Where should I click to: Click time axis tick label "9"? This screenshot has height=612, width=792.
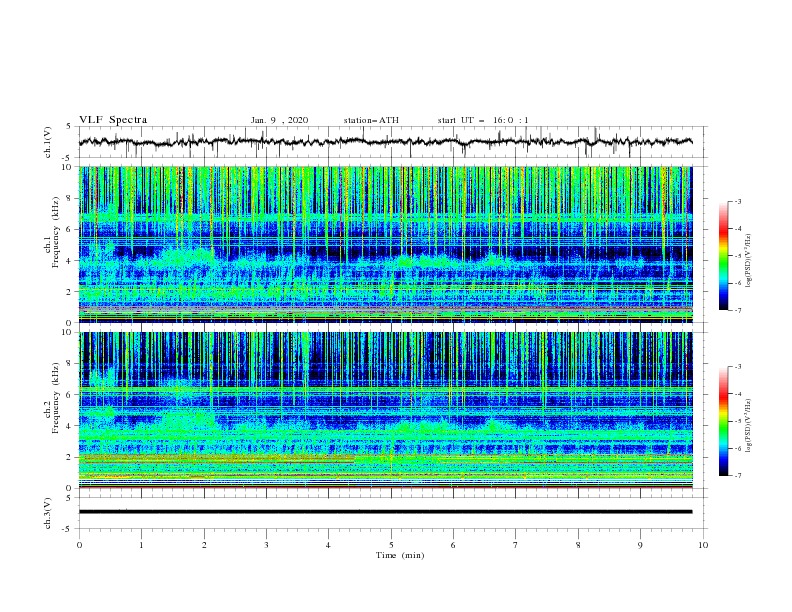640,545
